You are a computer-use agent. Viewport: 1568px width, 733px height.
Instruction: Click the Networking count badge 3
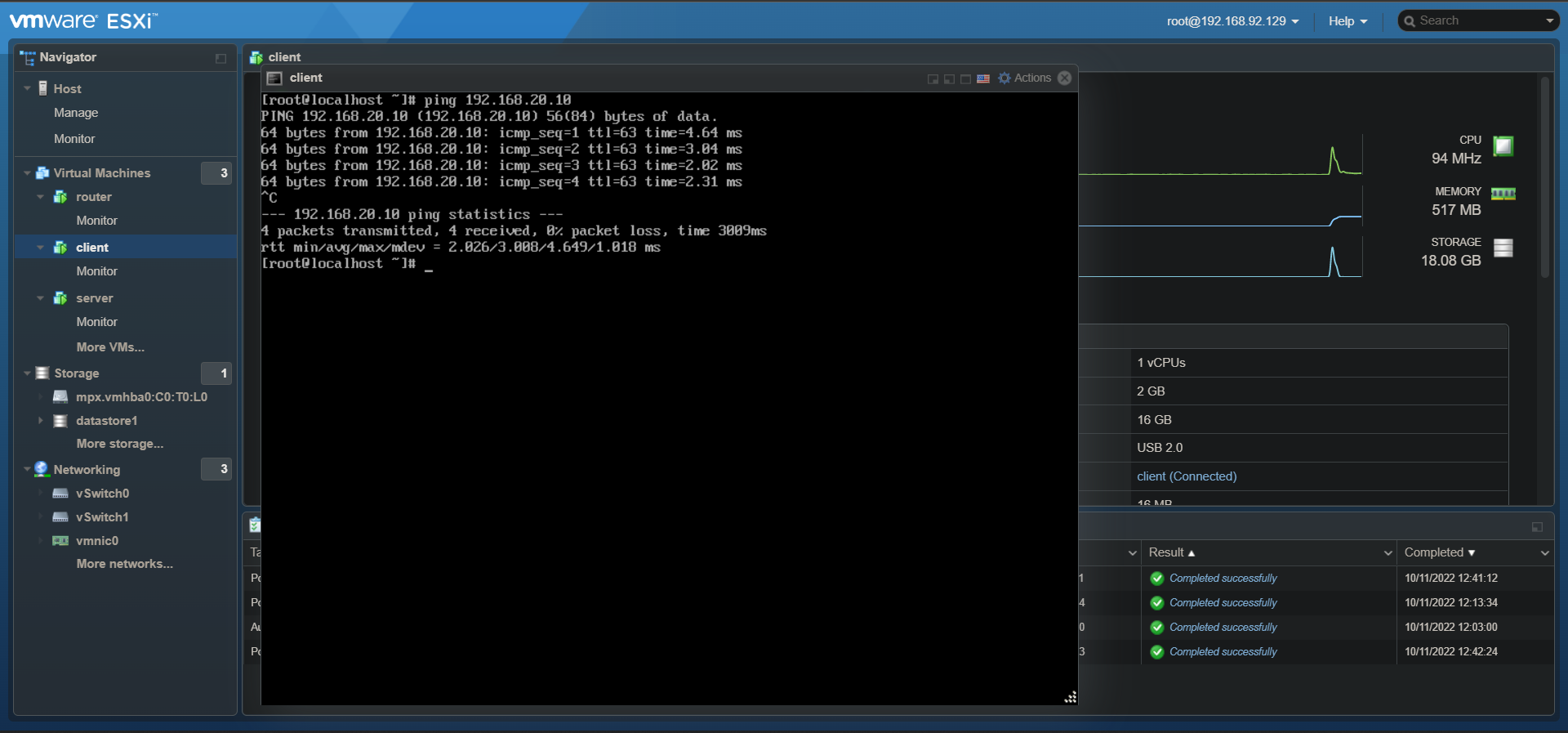216,469
